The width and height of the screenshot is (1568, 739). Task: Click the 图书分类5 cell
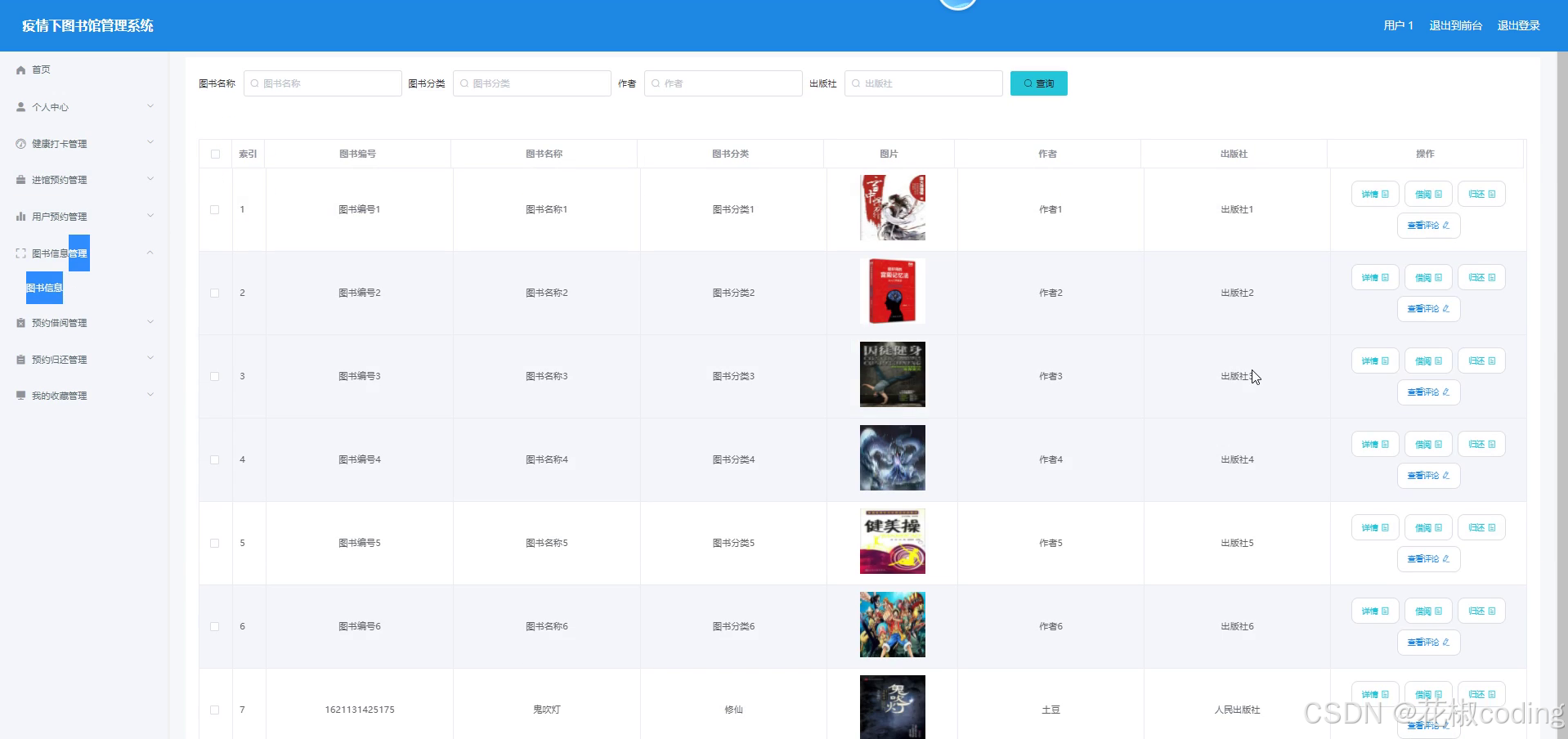[x=733, y=543]
